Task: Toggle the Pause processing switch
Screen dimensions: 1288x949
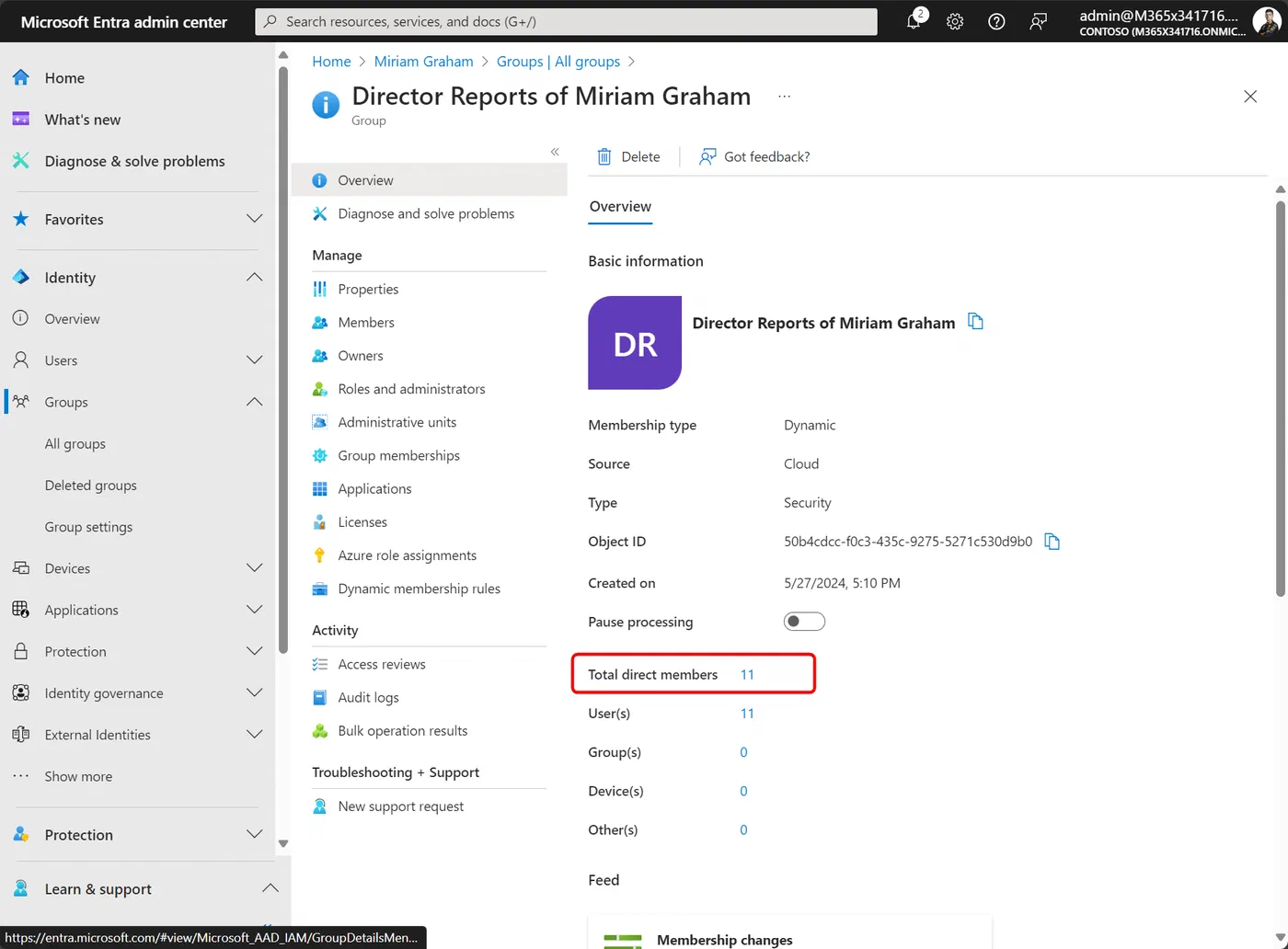Action: (x=804, y=622)
